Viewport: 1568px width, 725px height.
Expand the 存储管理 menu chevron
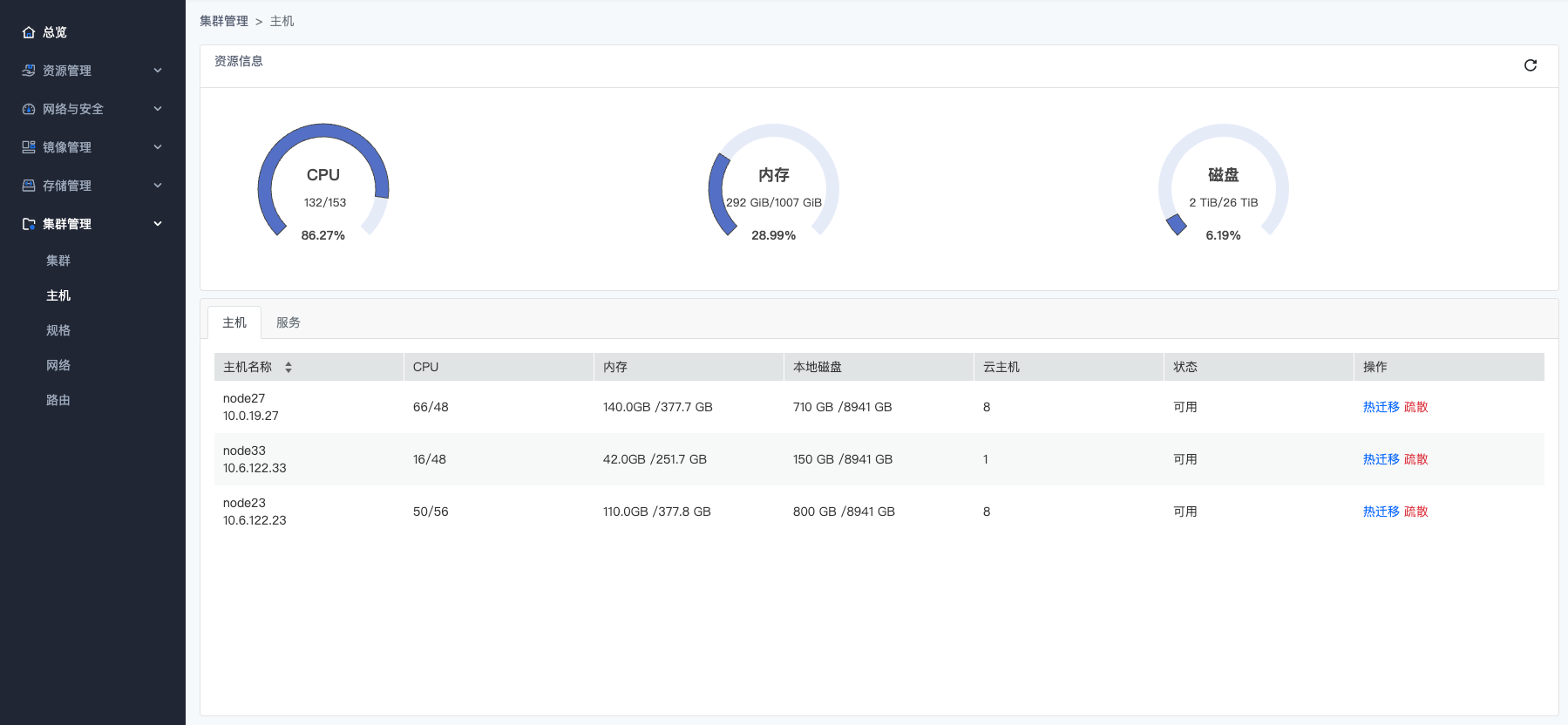click(x=158, y=186)
